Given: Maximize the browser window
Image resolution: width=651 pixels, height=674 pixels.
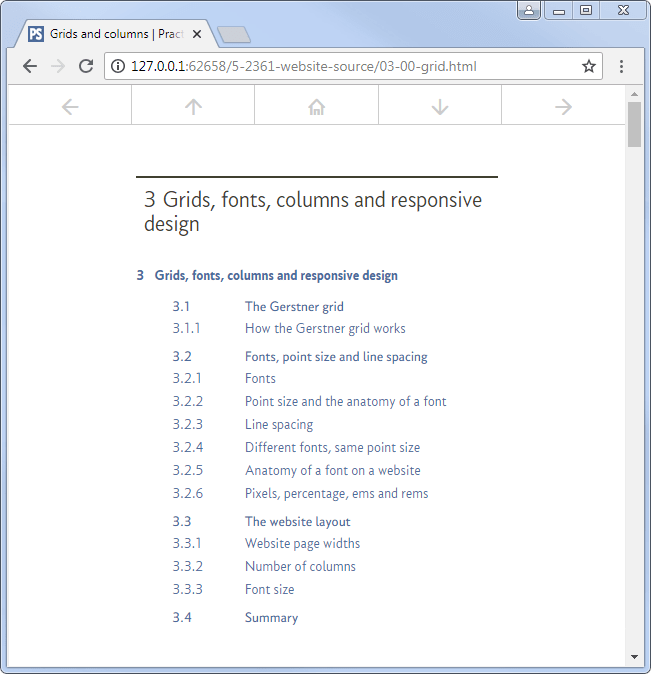Looking at the screenshot, I should (586, 10).
